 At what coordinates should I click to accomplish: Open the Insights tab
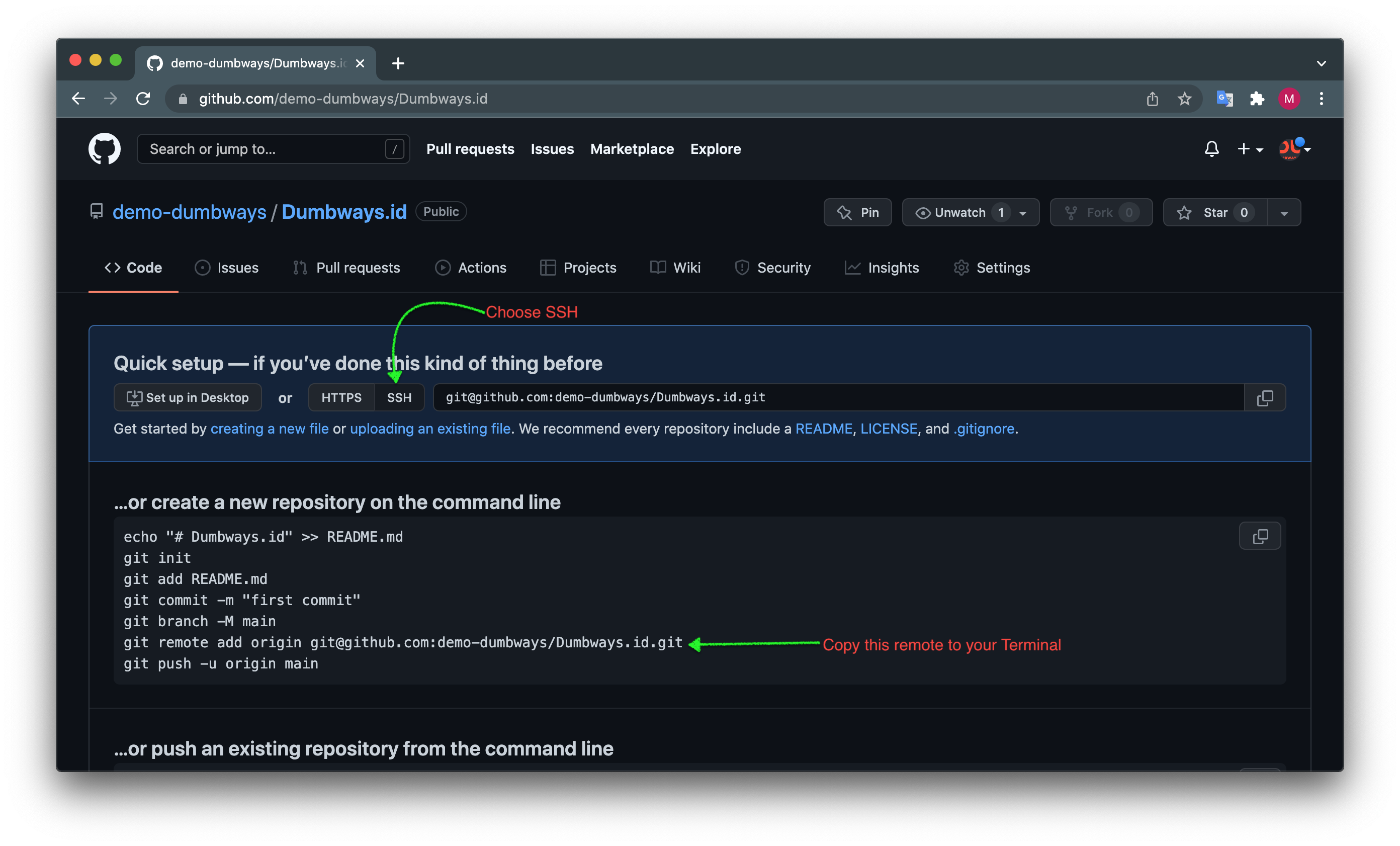point(881,268)
